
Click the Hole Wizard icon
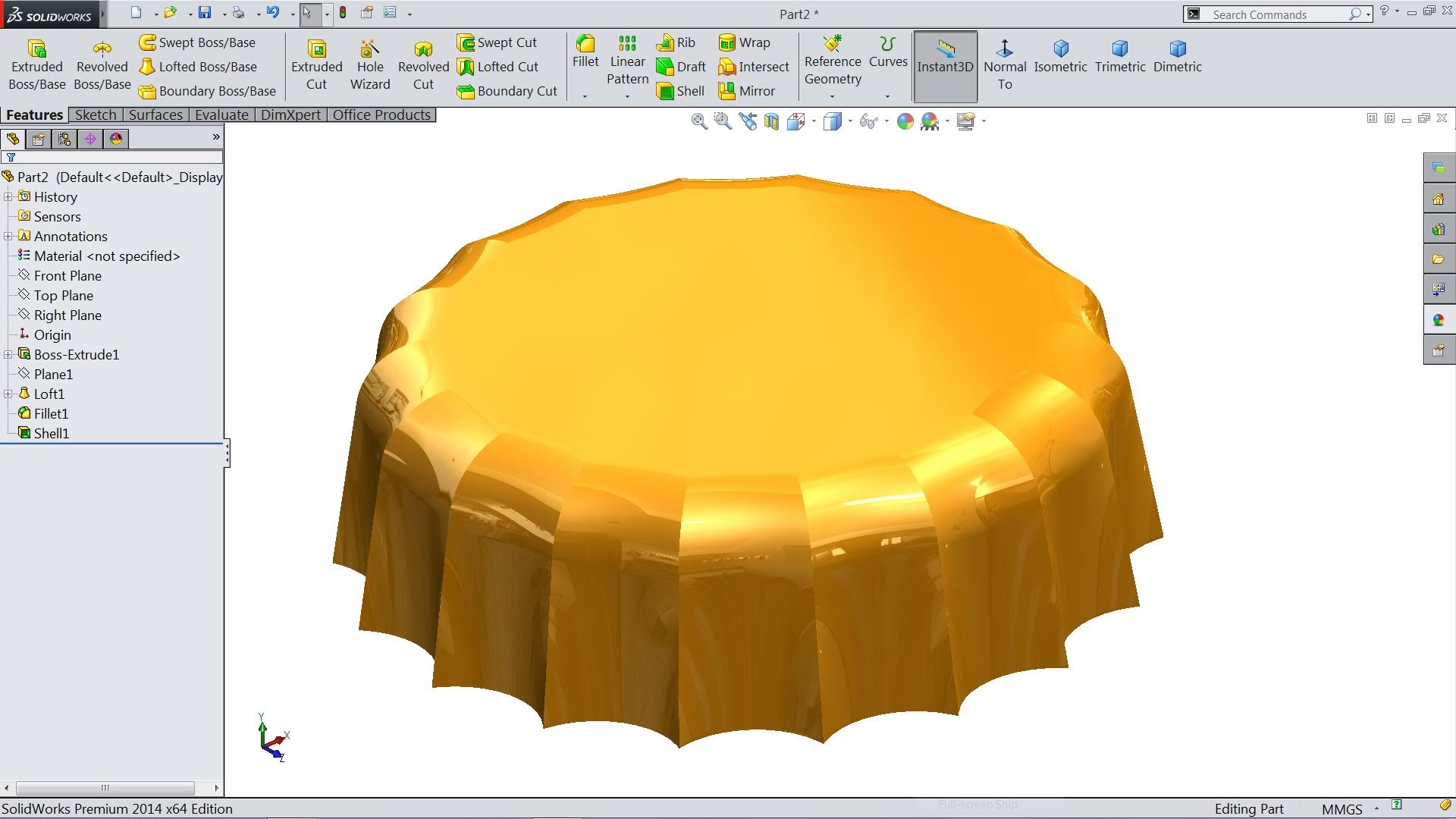click(369, 49)
